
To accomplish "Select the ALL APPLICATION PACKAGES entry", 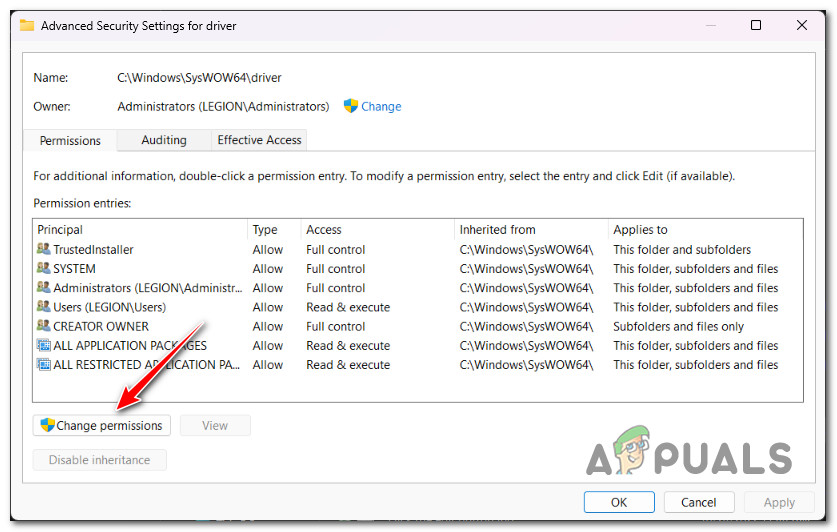I will [x=417, y=345].
